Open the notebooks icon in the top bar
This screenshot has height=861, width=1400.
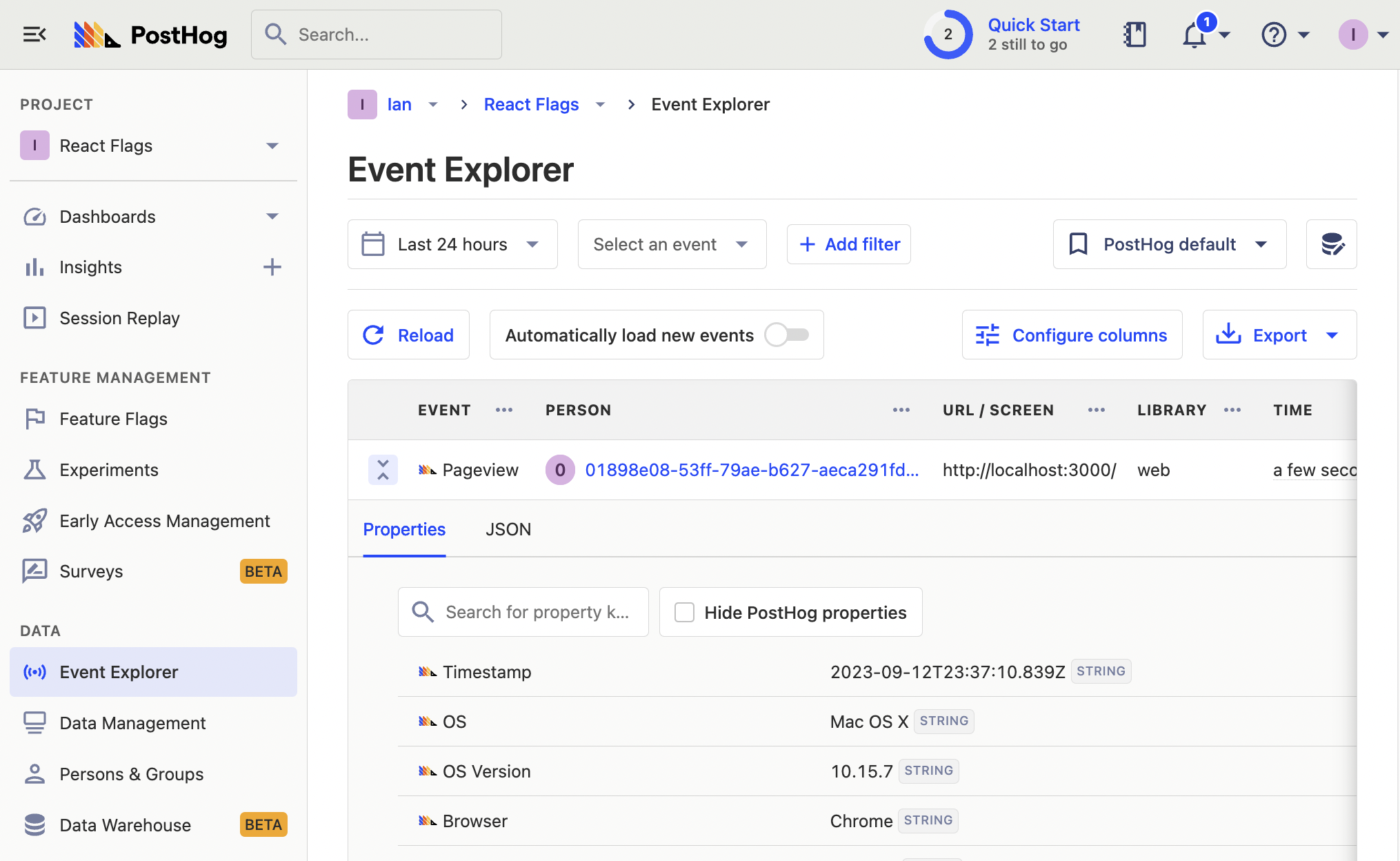point(1134,34)
